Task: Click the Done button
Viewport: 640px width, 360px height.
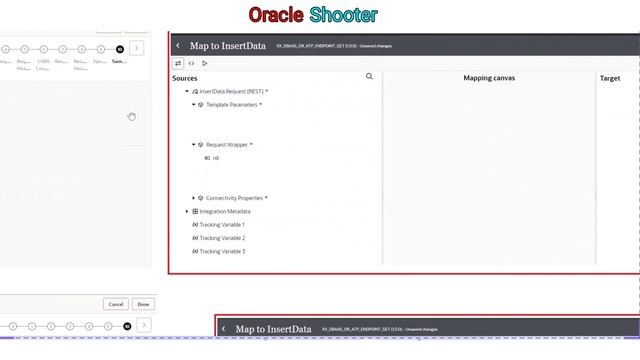Action: click(x=143, y=304)
